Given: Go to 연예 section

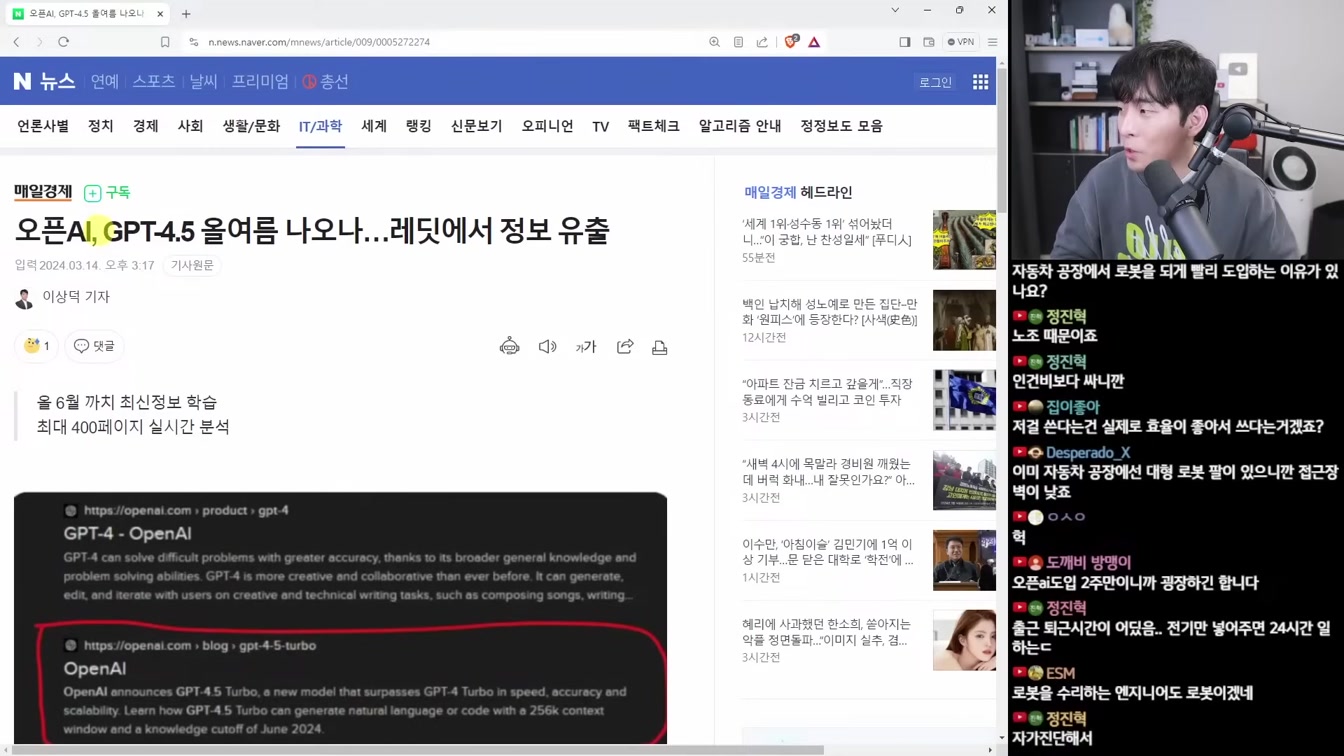Looking at the screenshot, I should (105, 81).
